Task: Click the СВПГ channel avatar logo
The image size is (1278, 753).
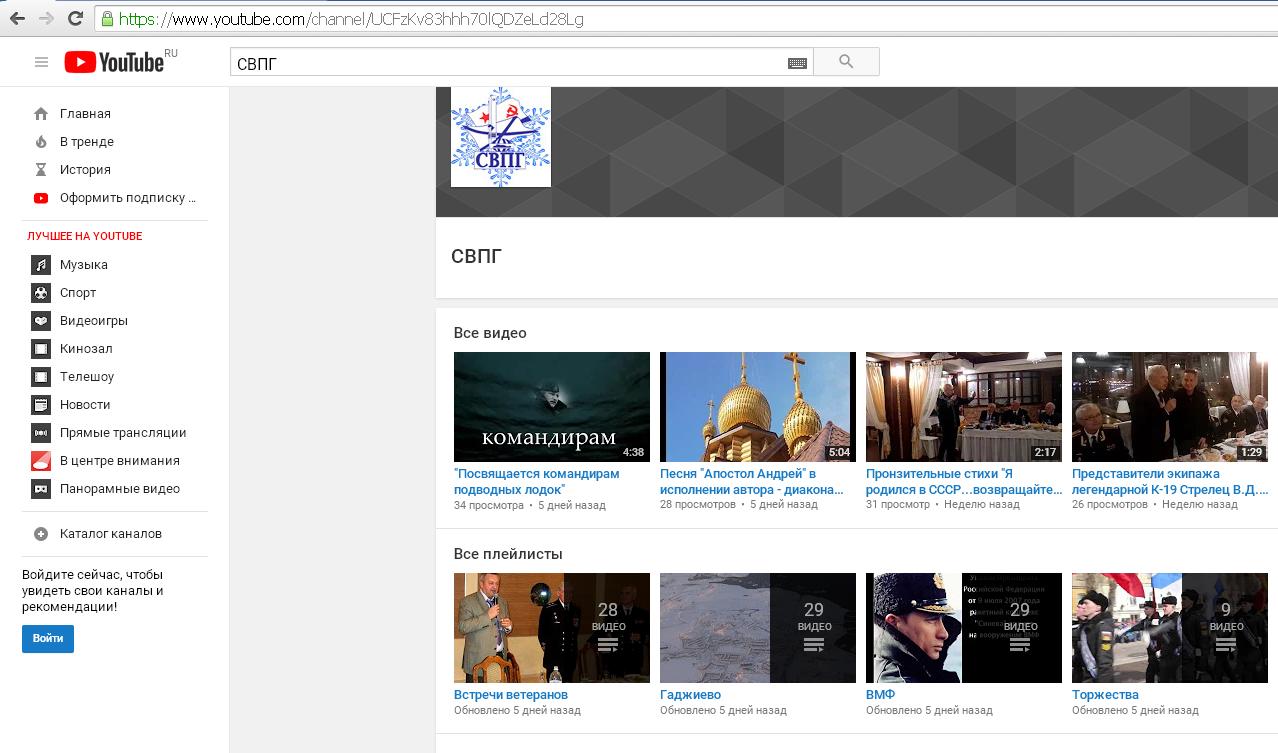Action: [500, 137]
